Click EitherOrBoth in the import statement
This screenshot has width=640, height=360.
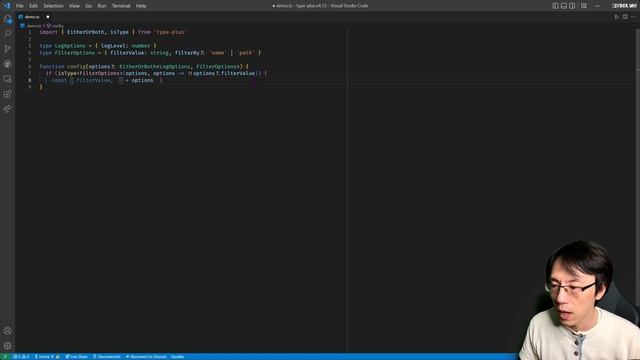86,32
